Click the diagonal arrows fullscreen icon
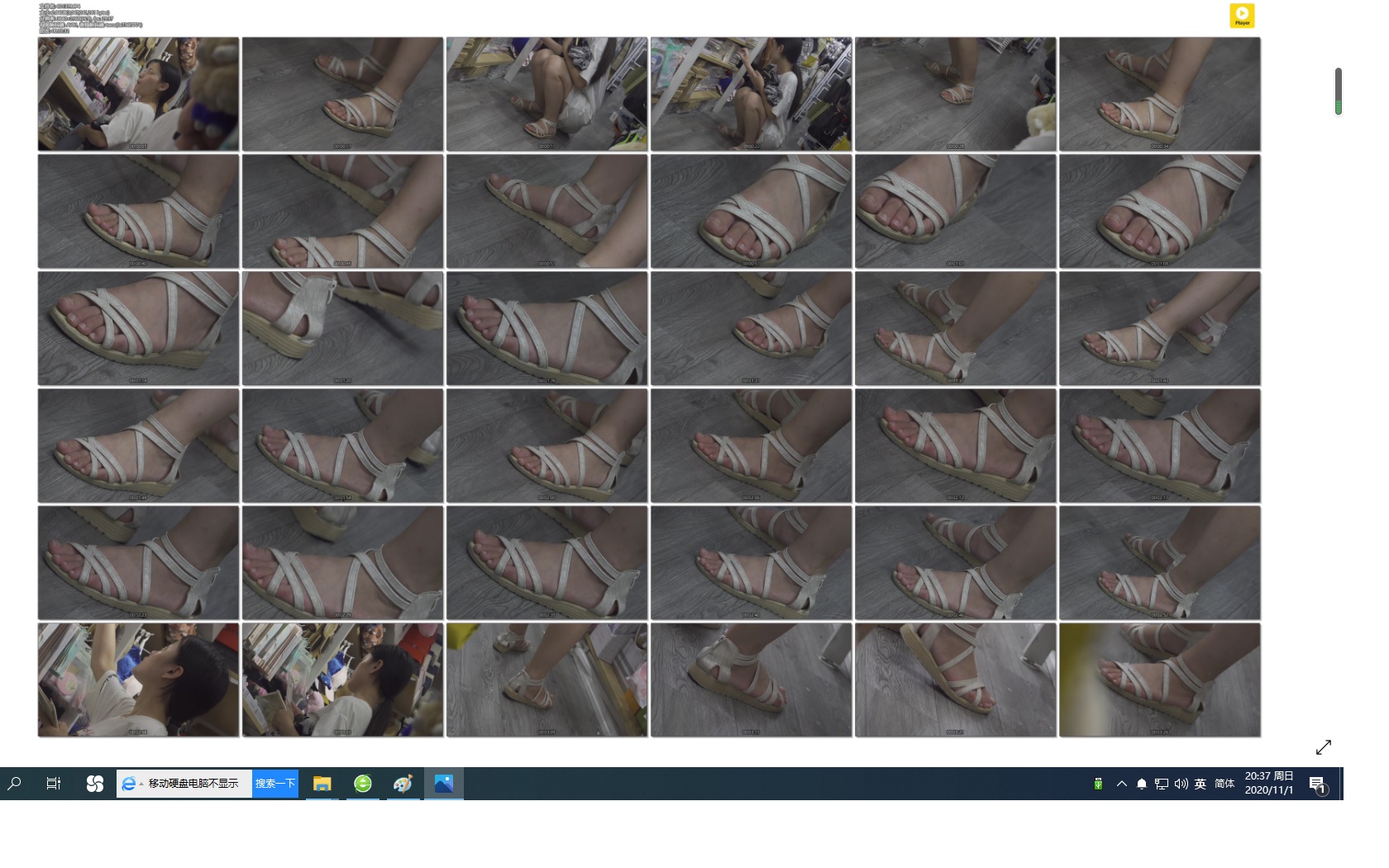 tap(1323, 747)
